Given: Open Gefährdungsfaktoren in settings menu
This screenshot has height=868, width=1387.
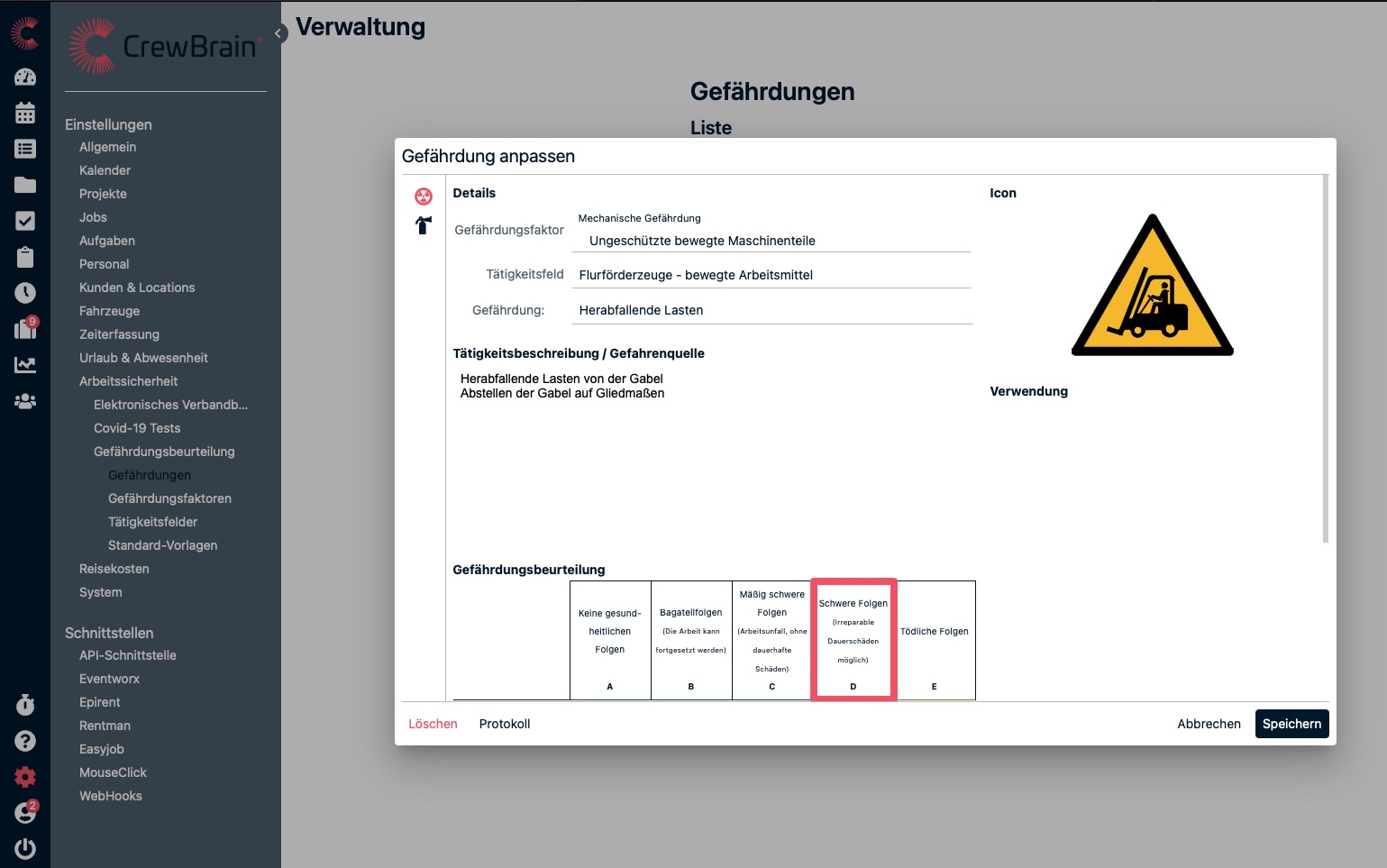Looking at the screenshot, I should coord(169,498).
